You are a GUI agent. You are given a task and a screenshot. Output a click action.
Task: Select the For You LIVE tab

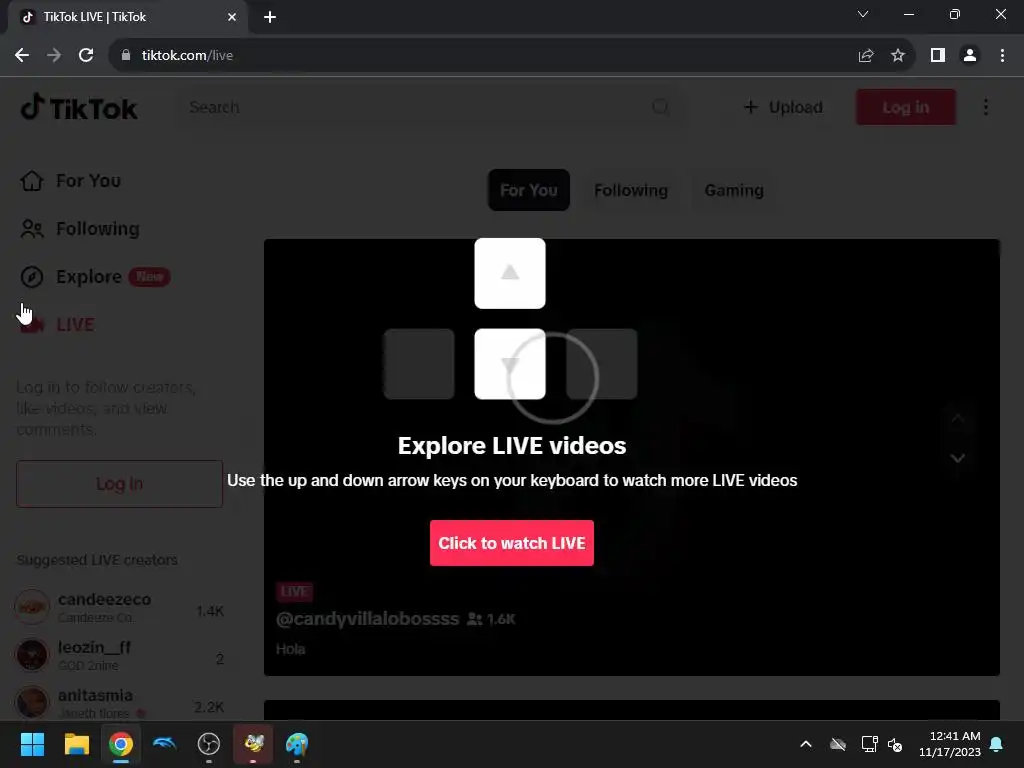coord(528,190)
